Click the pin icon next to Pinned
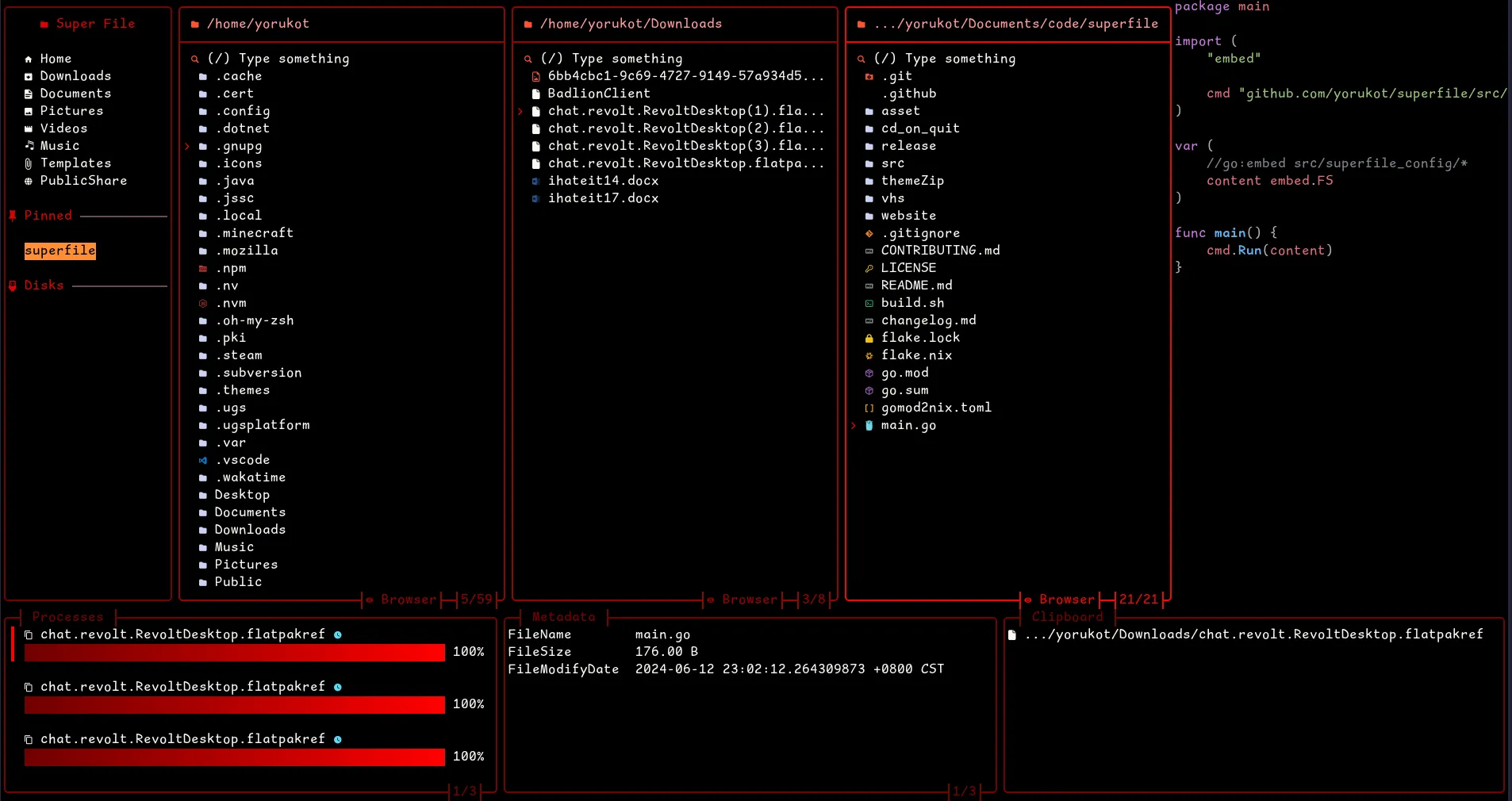Image resolution: width=1512 pixels, height=801 pixels. 12,216
